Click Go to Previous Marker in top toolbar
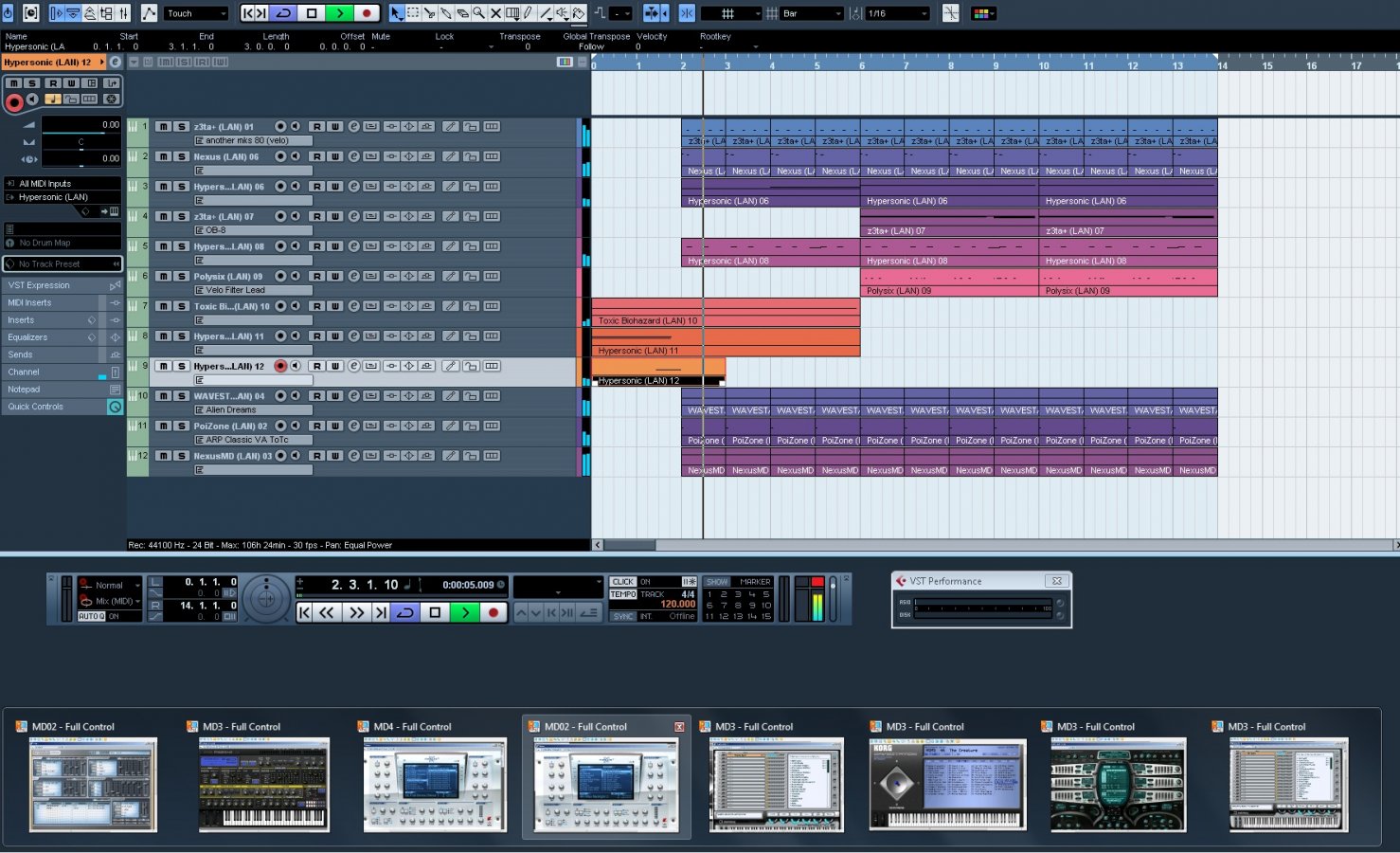 point(248,13)
